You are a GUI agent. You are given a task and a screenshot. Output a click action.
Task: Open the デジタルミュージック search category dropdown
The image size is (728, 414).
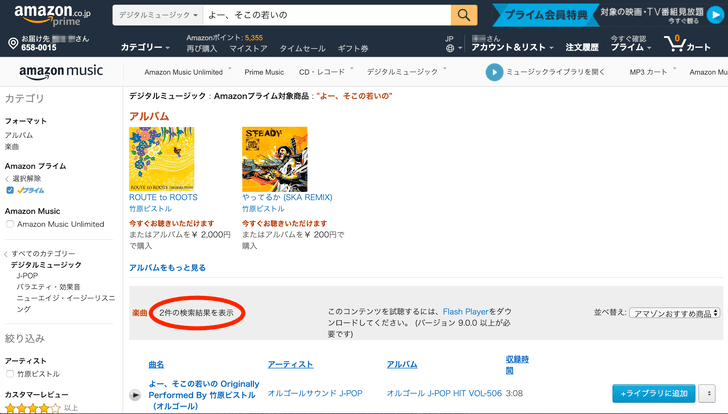(x=158, y=15)
